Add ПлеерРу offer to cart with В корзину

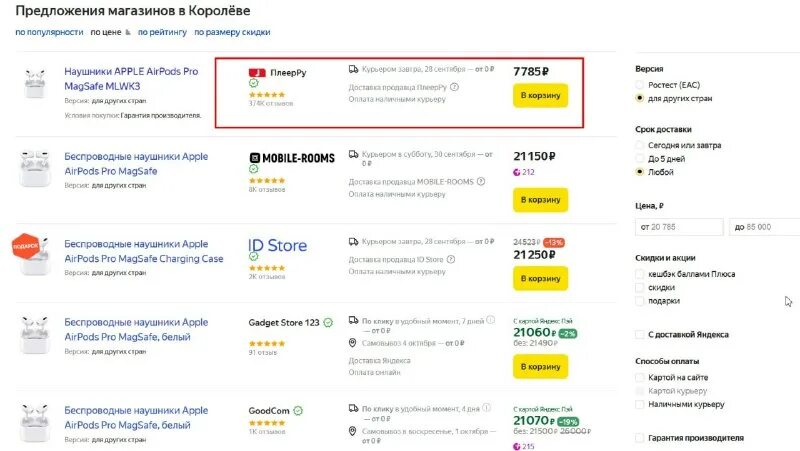tap(540, 95)
